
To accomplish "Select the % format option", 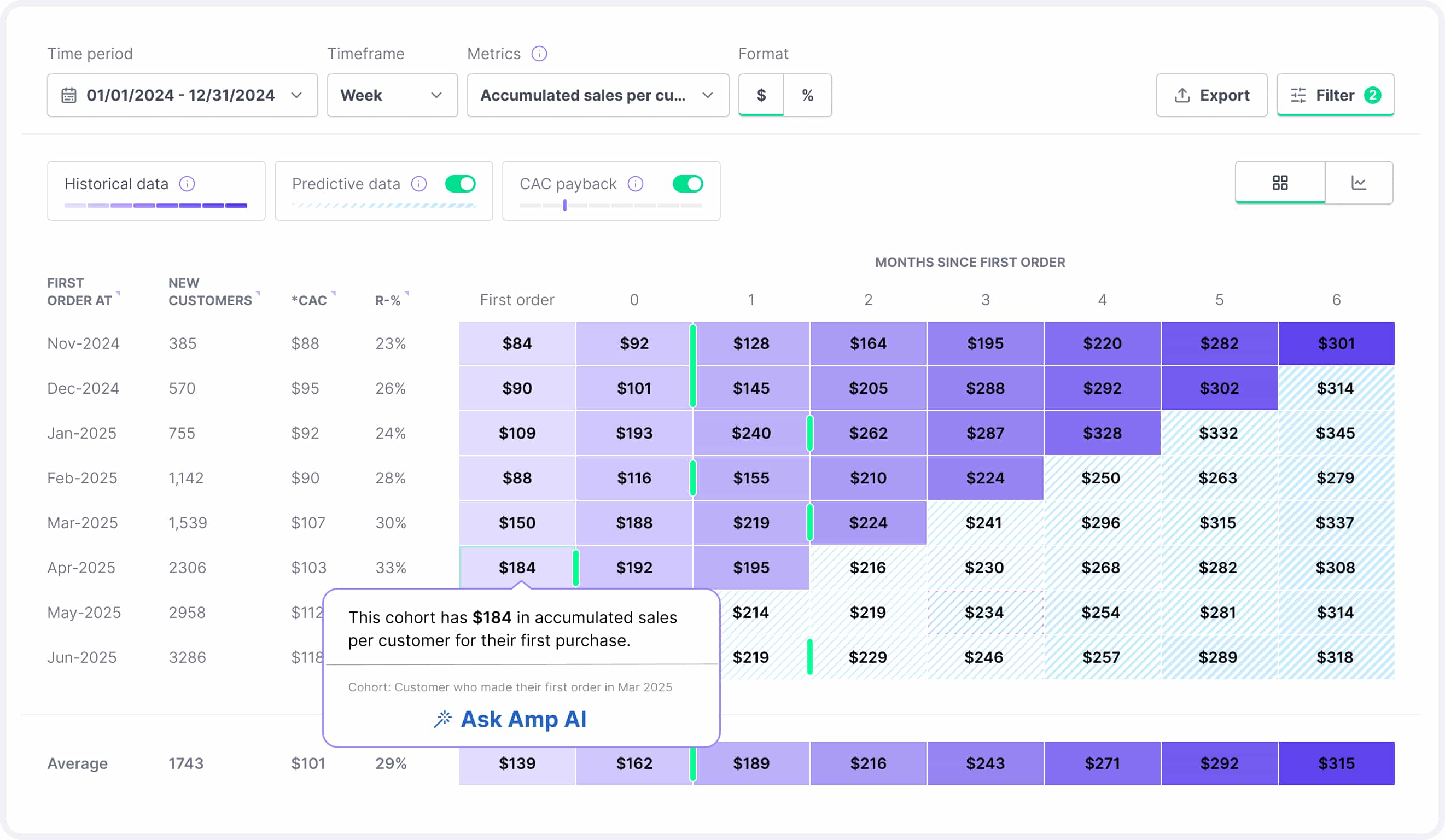I will (x=807, y=95).
